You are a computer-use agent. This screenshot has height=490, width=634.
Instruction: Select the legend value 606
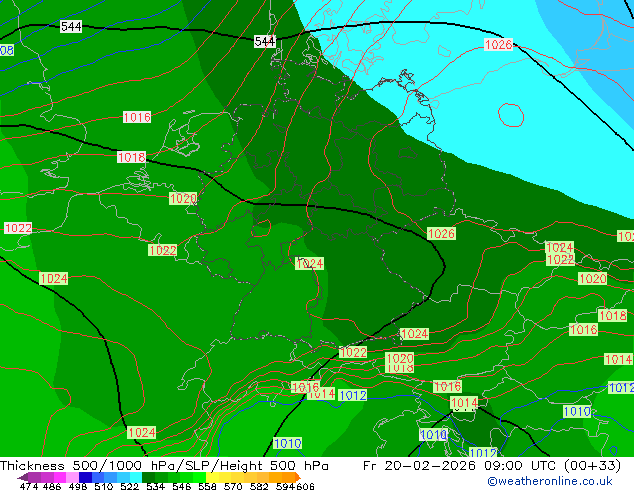(305, 486)
